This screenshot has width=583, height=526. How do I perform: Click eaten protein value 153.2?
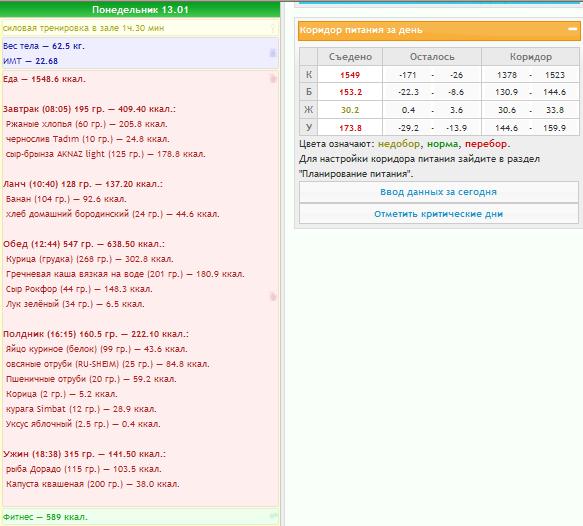click(350, 92)
